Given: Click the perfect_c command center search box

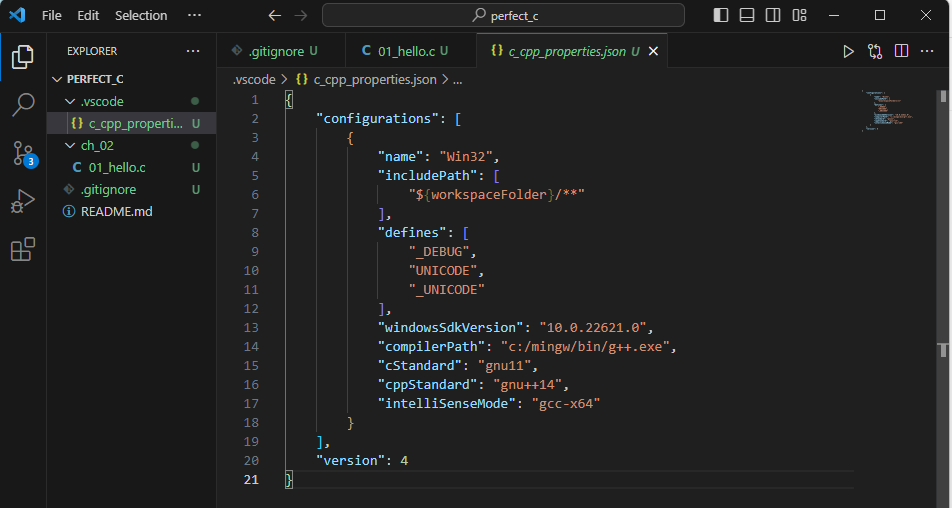Looking at the screenshot, I should pos(503,16).
